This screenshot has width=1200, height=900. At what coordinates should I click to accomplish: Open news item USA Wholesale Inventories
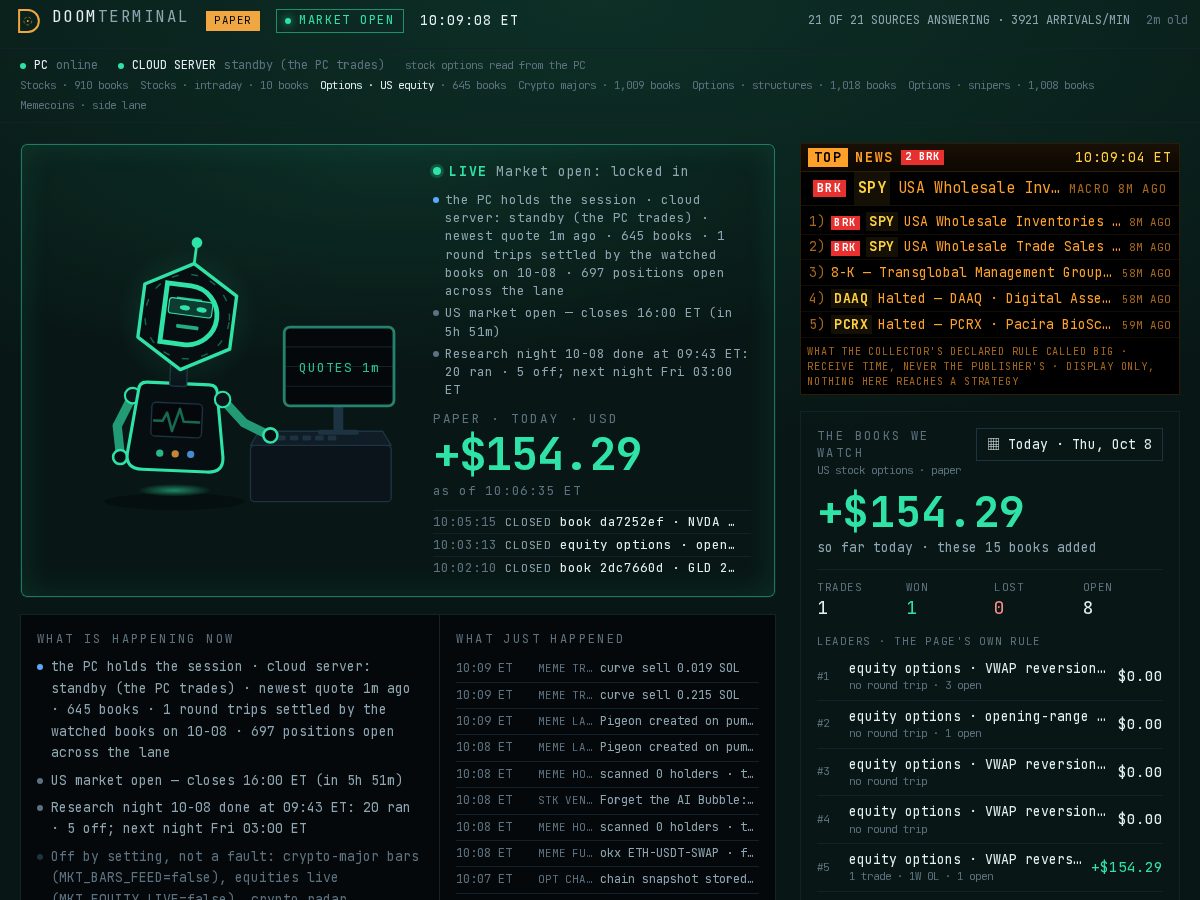(990, 222)
